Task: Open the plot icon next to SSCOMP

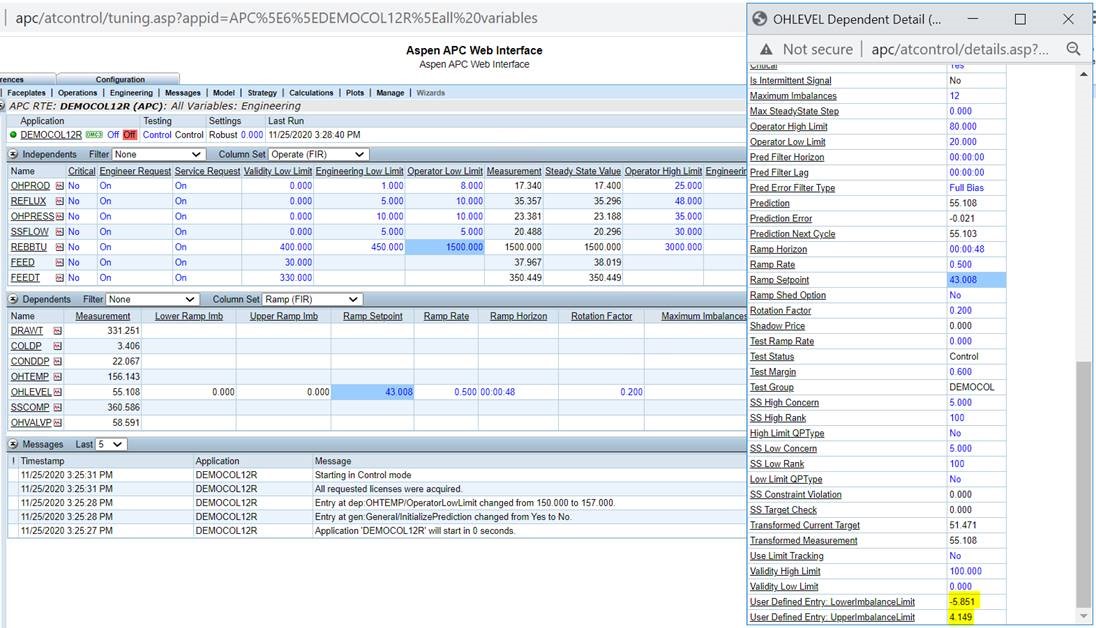Action: pyautogui.click(x=59, y=408)
